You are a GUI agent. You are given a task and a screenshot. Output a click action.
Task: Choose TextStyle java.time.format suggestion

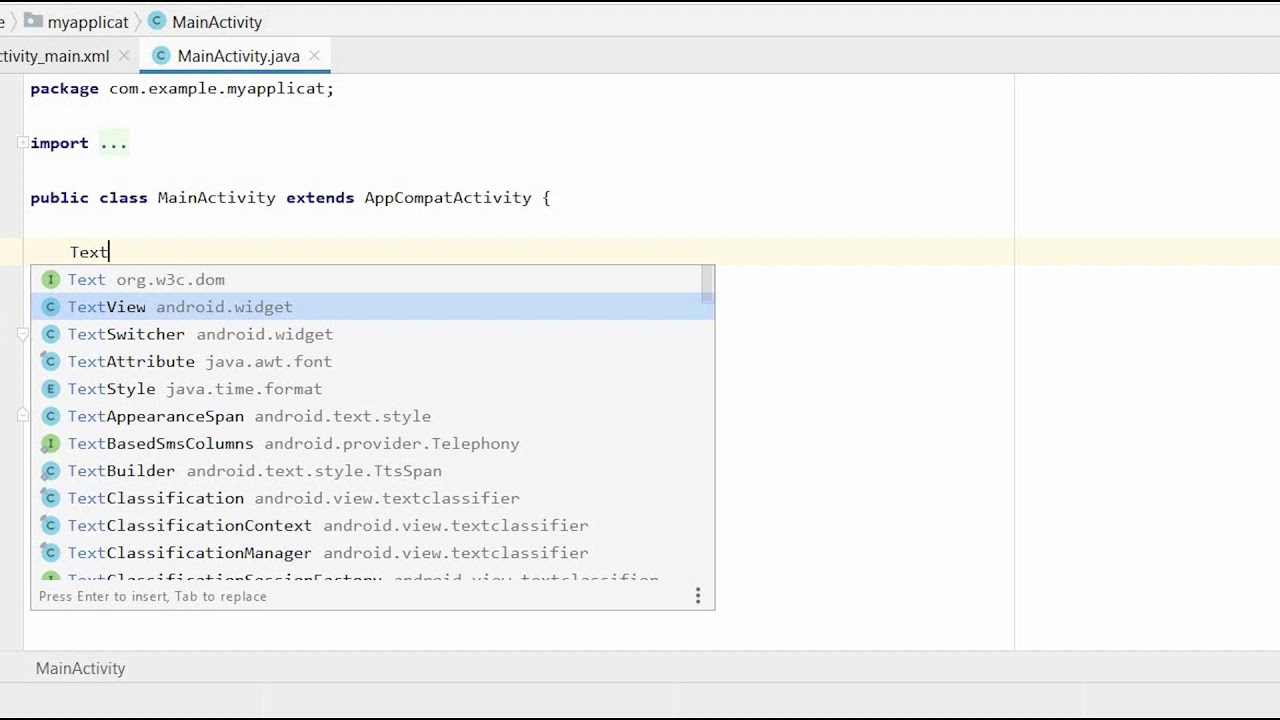pos(372,389)
